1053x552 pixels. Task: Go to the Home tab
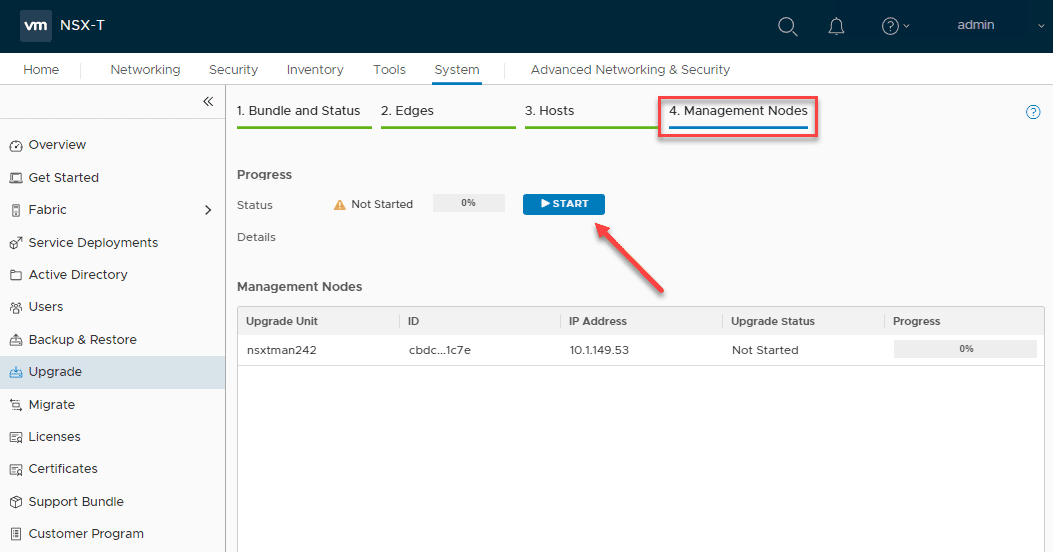(41, 70)
